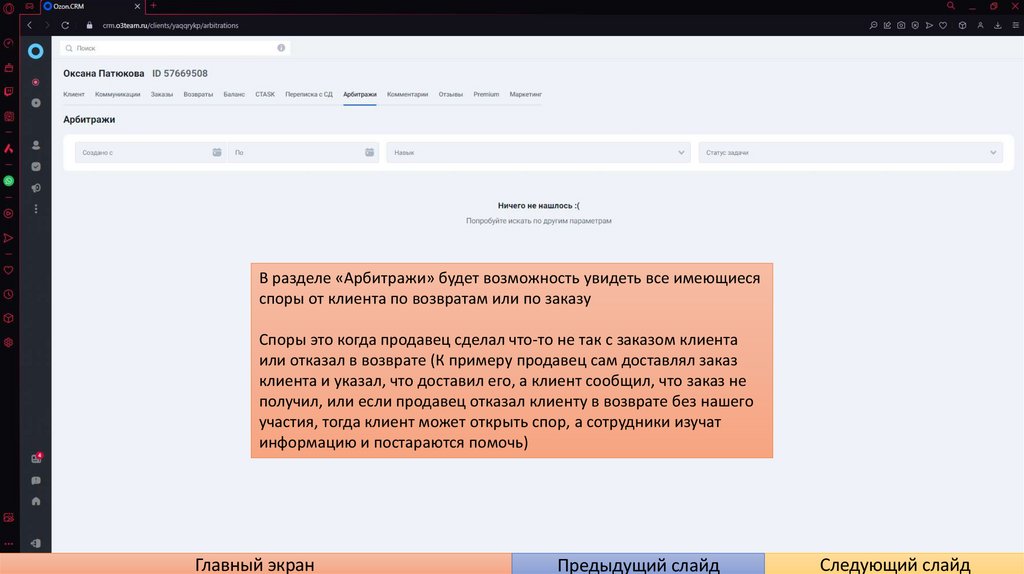Click the 'Создано с' date field
Screen dimensions: 1024x574
(x=150, y=152)
